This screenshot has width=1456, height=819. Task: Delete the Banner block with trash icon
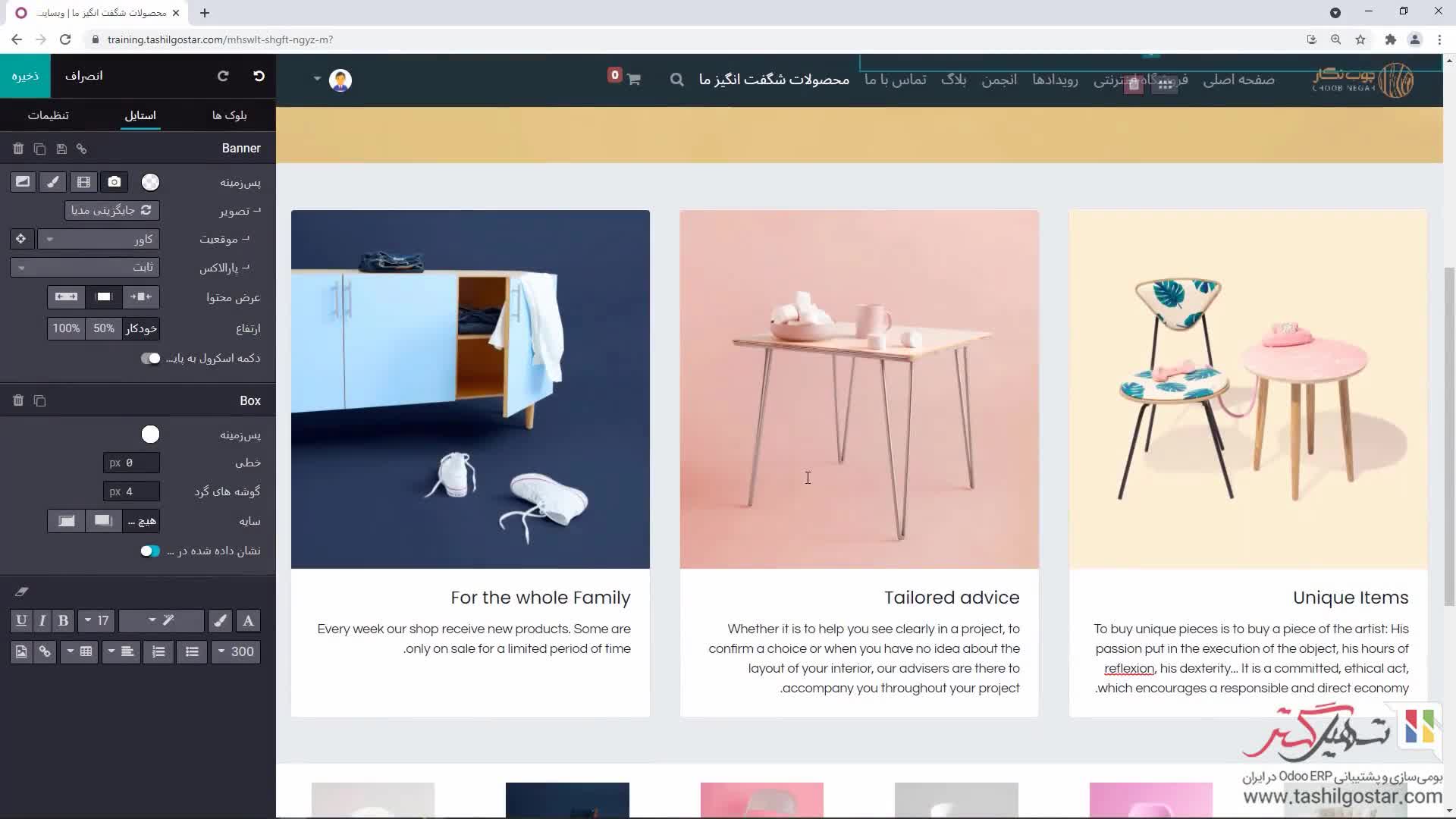click(18, 149)
